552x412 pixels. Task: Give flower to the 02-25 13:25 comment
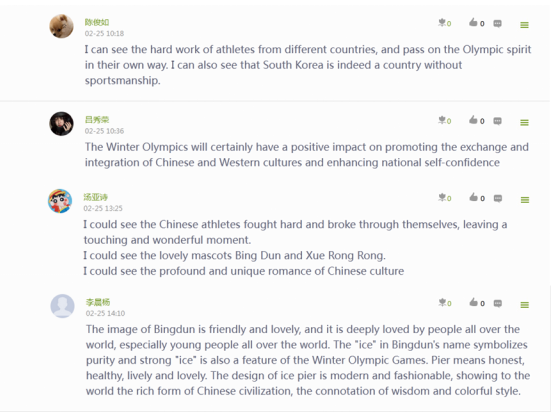[442, 198]
